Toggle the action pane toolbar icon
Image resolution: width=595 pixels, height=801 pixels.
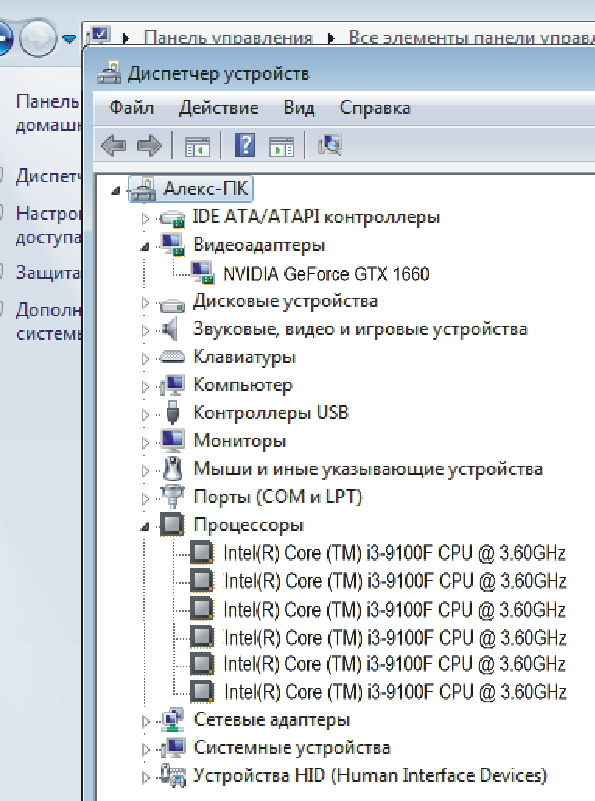click(281, 147)
